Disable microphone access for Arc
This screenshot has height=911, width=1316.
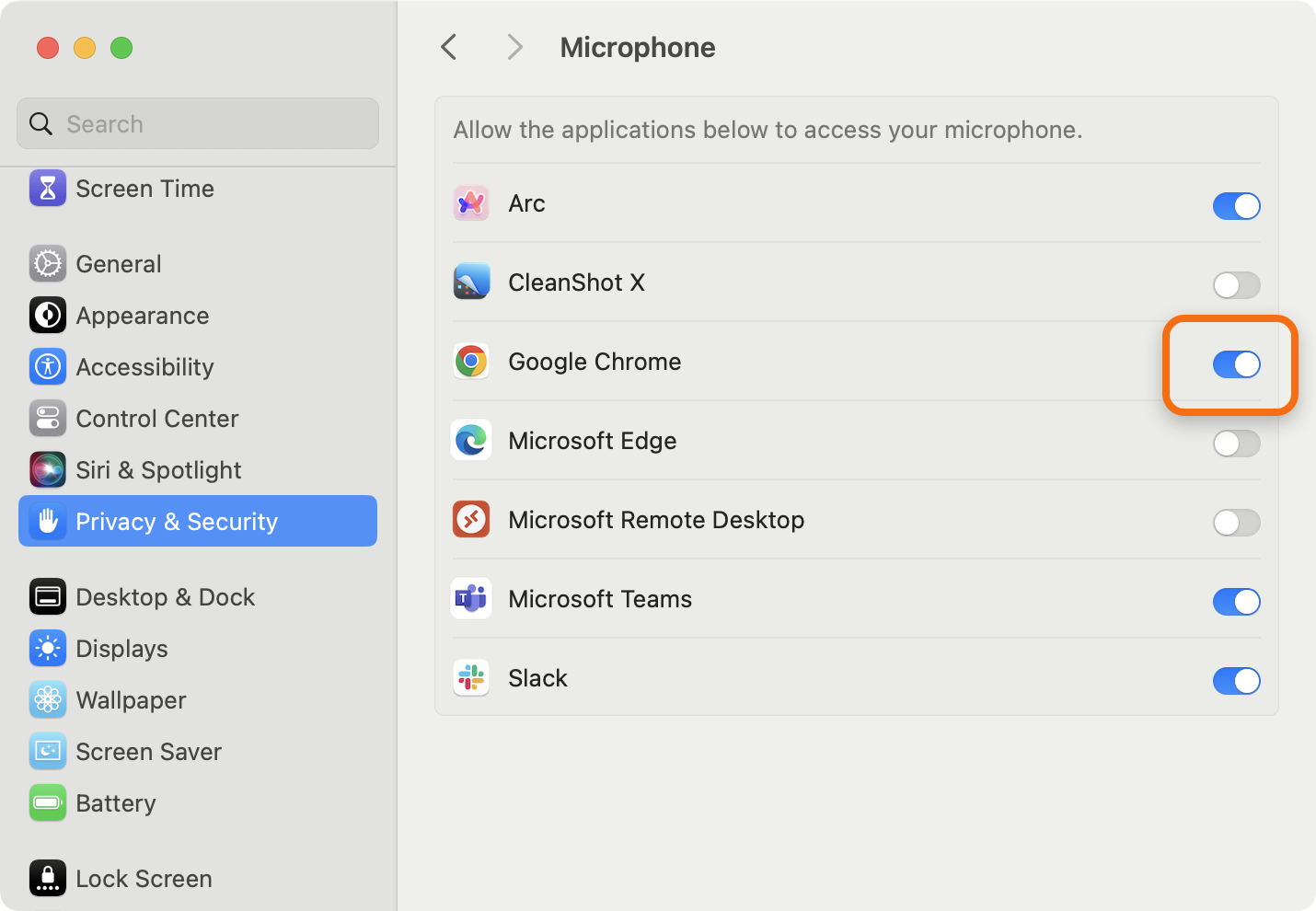(x=1236, y=206)
